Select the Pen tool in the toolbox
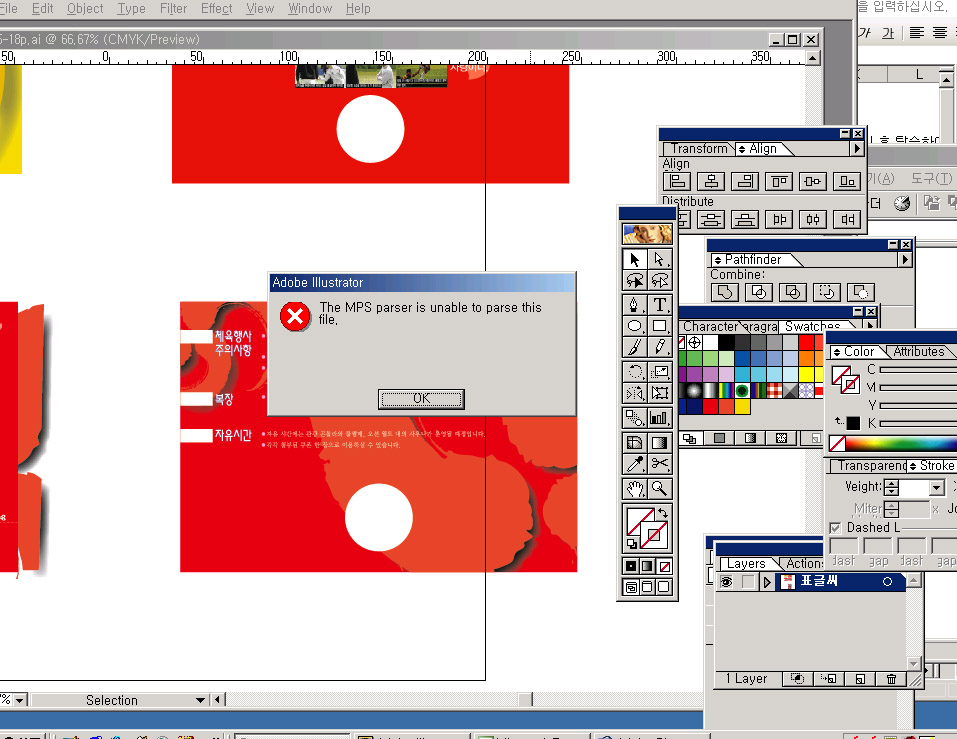This screenshot has width=957, height=739. tap(634, 304)
